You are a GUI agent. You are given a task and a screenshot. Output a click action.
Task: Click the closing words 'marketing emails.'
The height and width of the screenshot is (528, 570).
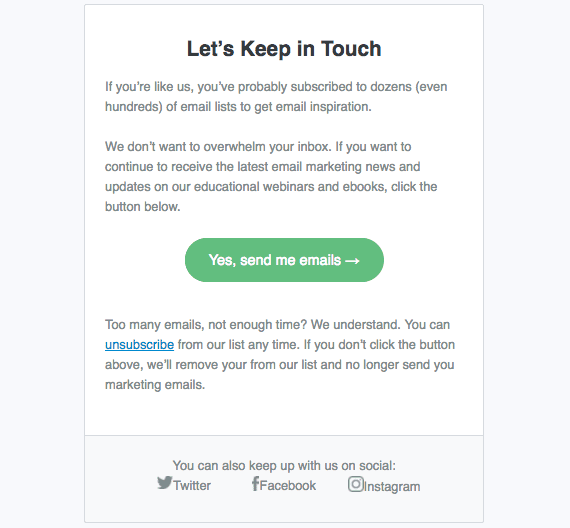(x=155, y=385)
